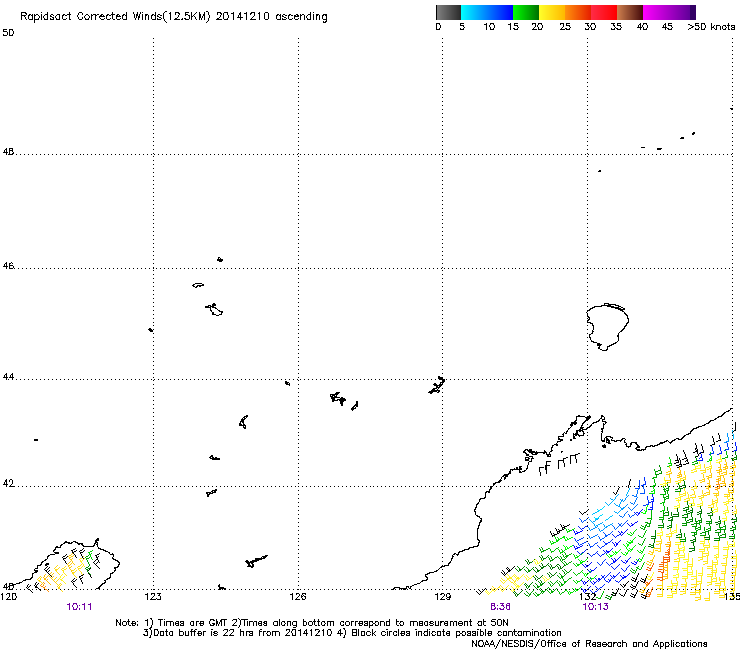Select the latitude 42 axis label
740x650 pixels.
[8, 483]
